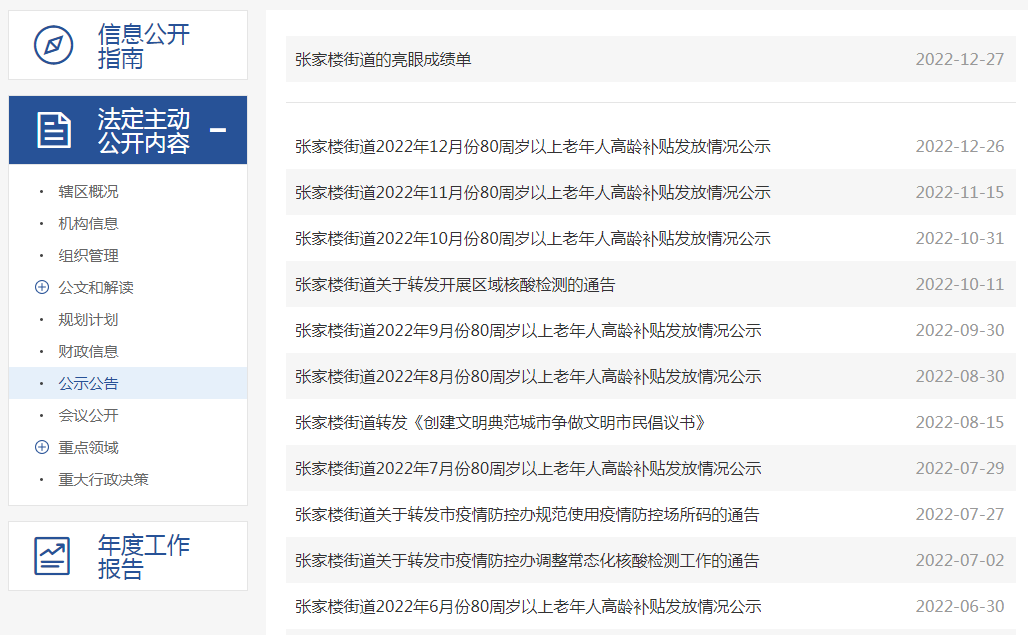1028x635 pixels.
Task: Click the date 2022-09-30
Action: click(960, 330)
